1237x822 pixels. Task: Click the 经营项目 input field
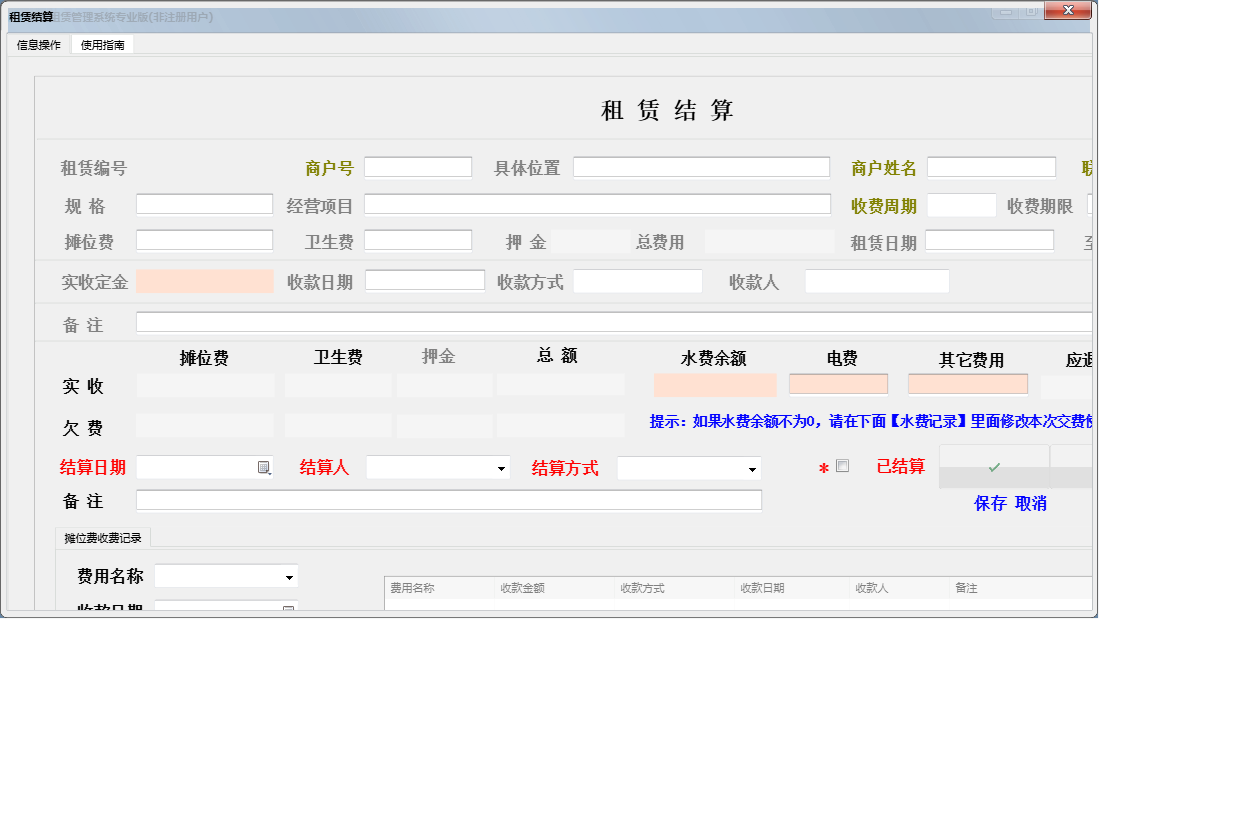click(596, 204)
